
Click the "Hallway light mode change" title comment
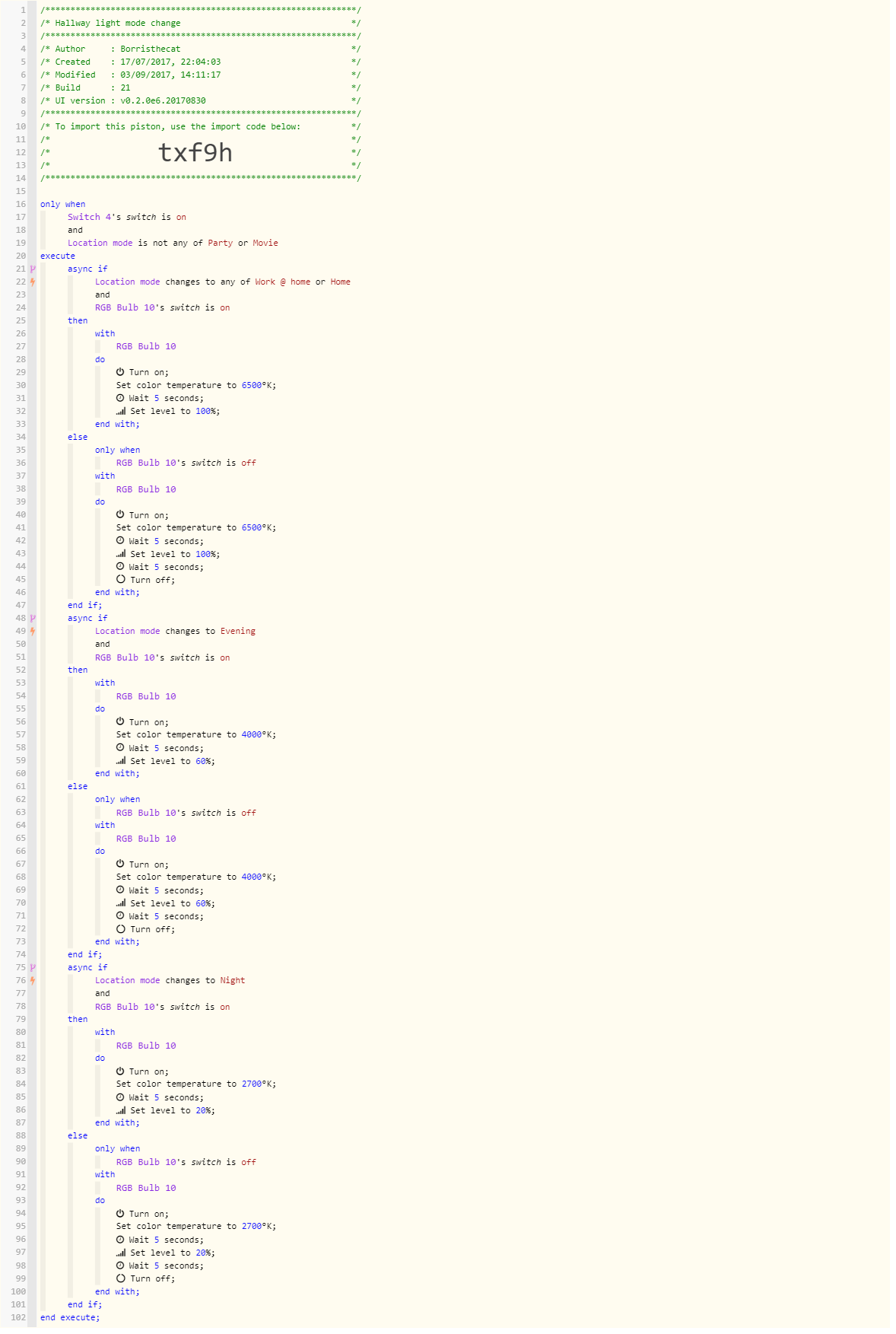(x=118, y=23)
